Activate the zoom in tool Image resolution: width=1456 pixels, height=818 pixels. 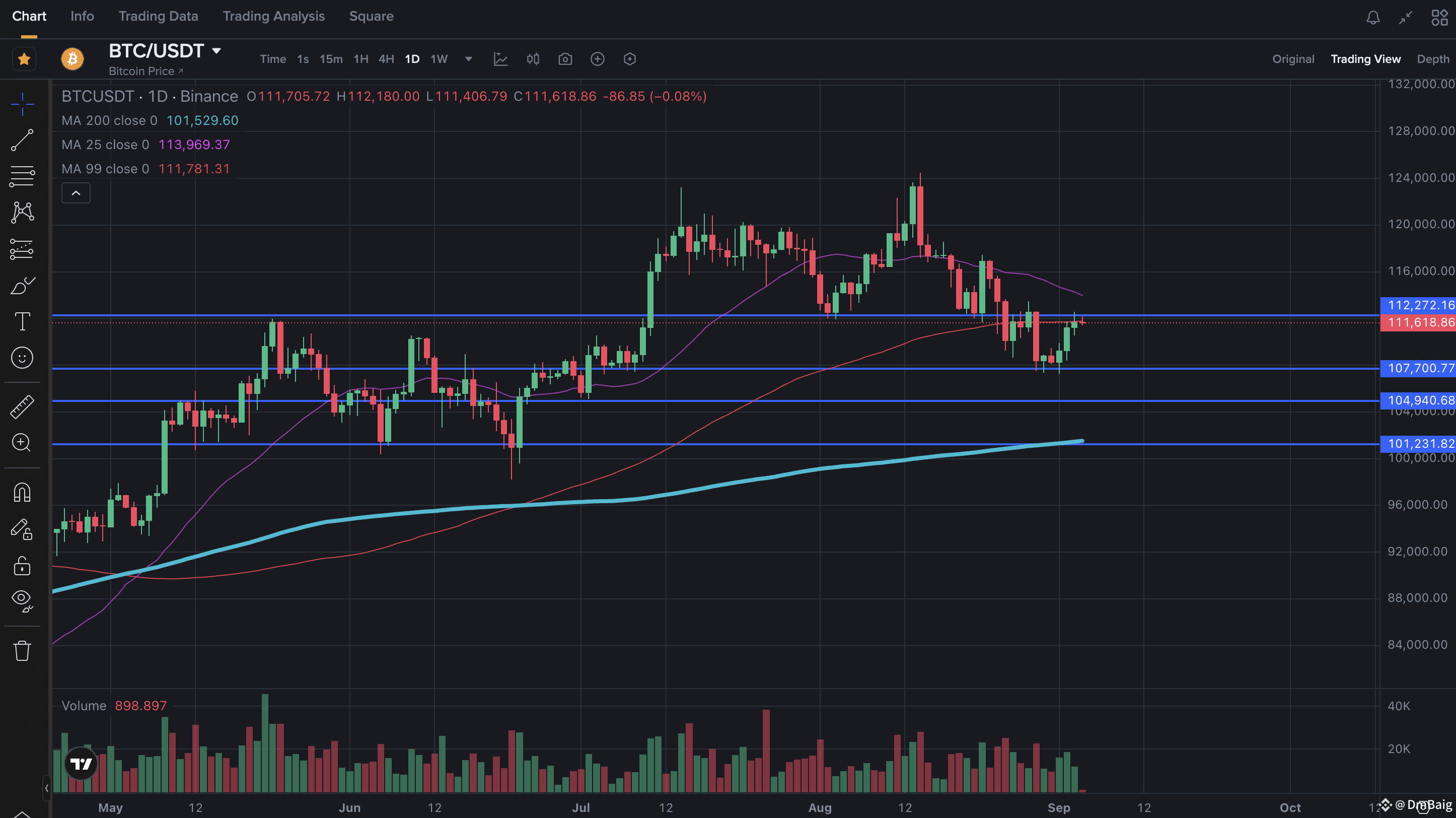coord(22,443)
